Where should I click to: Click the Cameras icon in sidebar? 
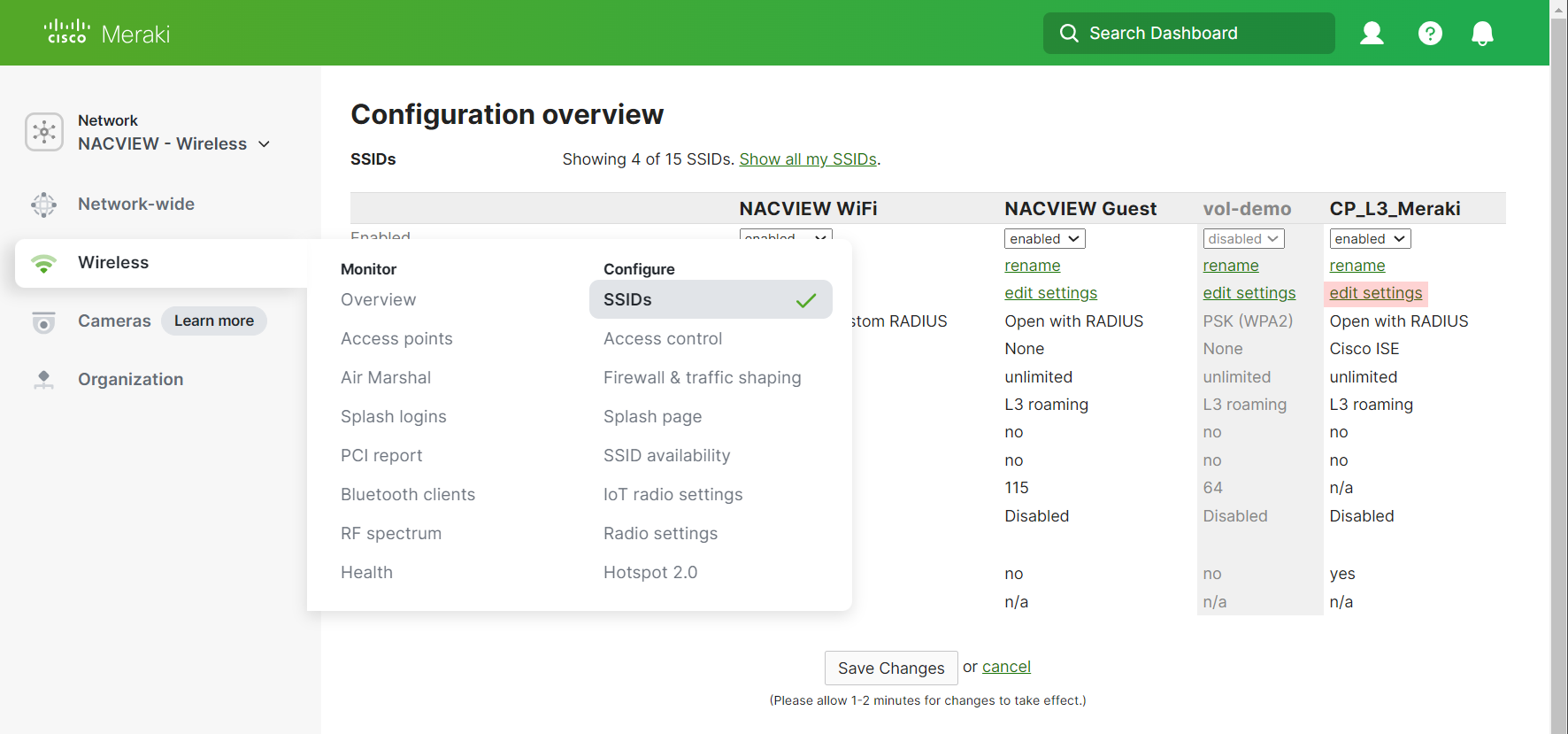[x=43, y=321]
